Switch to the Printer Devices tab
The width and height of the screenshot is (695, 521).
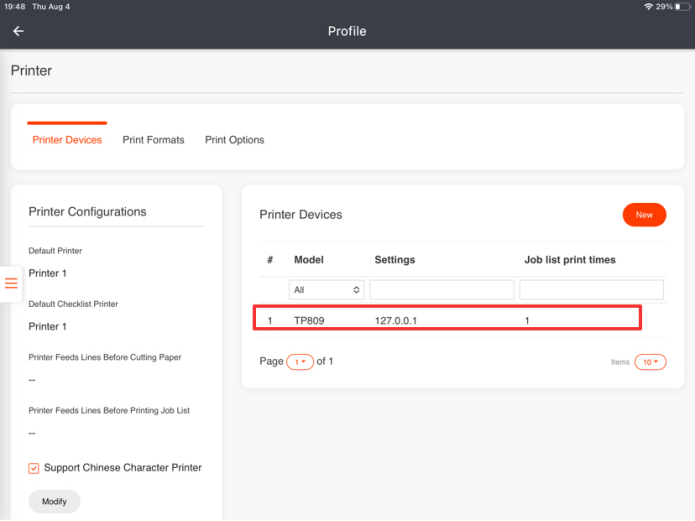tap(67, 140)
